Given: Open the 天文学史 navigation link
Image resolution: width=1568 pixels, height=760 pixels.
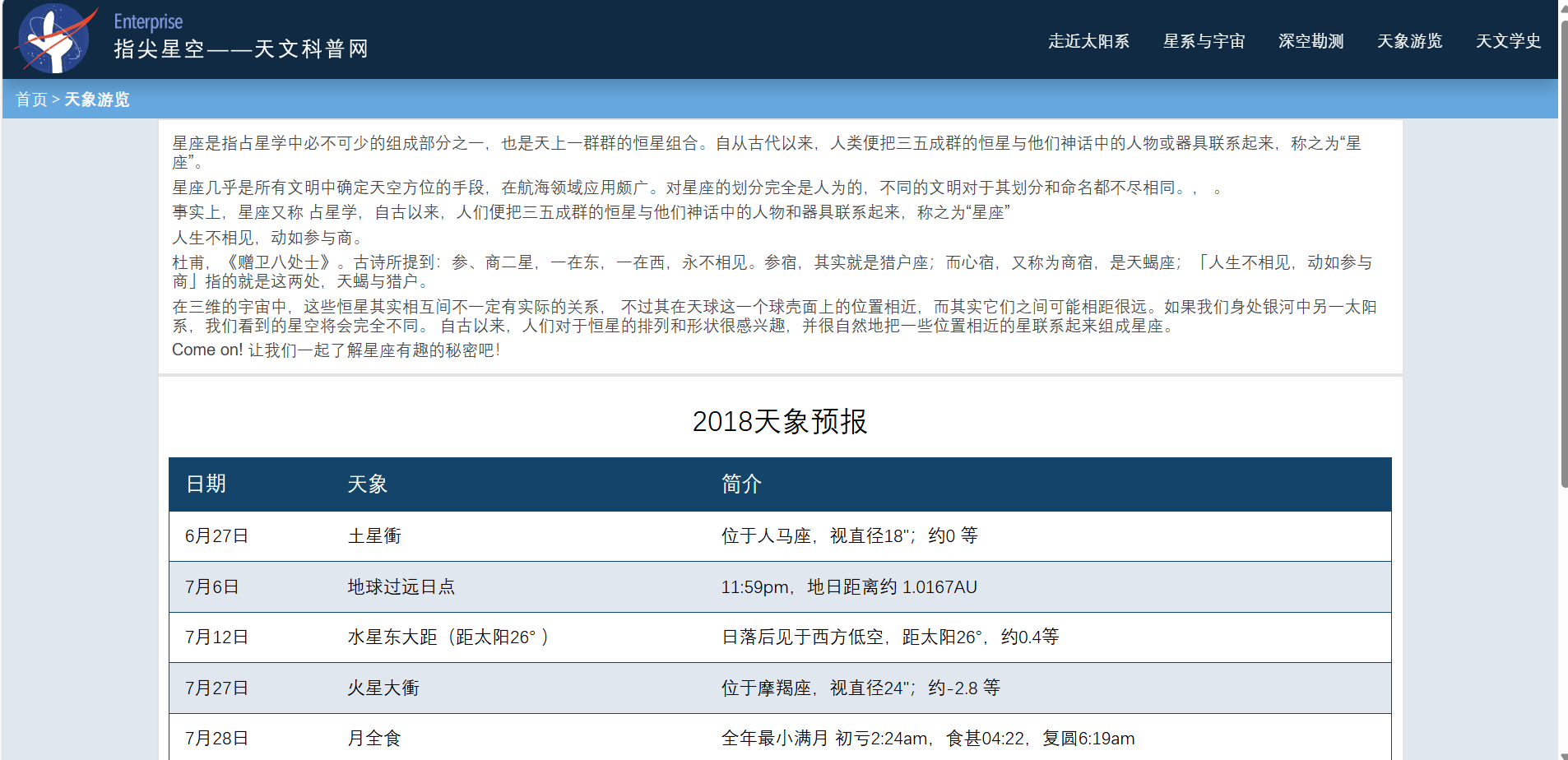Looking at the screenshot, I should [x=1507, y=41].
